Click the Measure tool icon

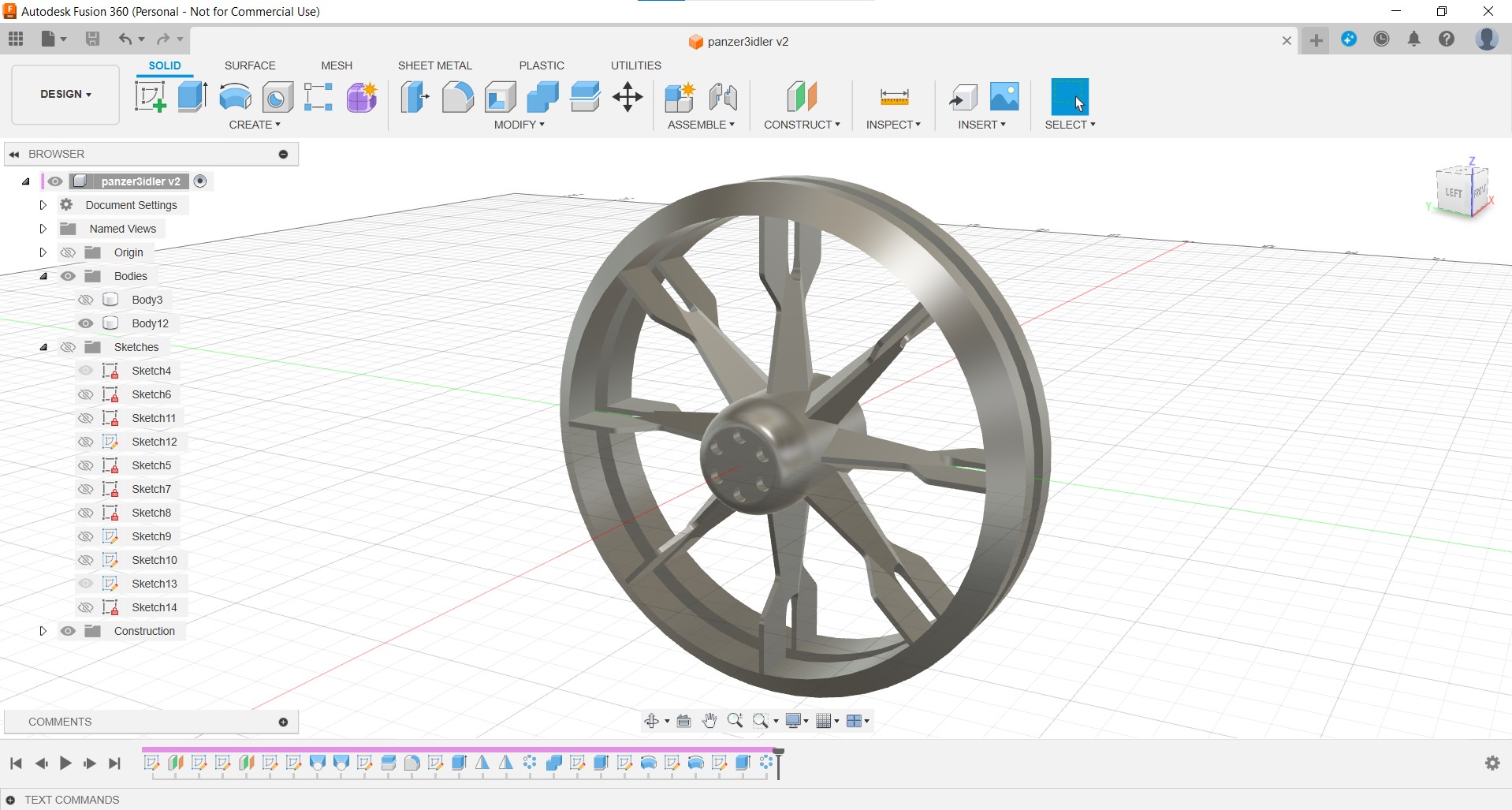click(894, 97)
